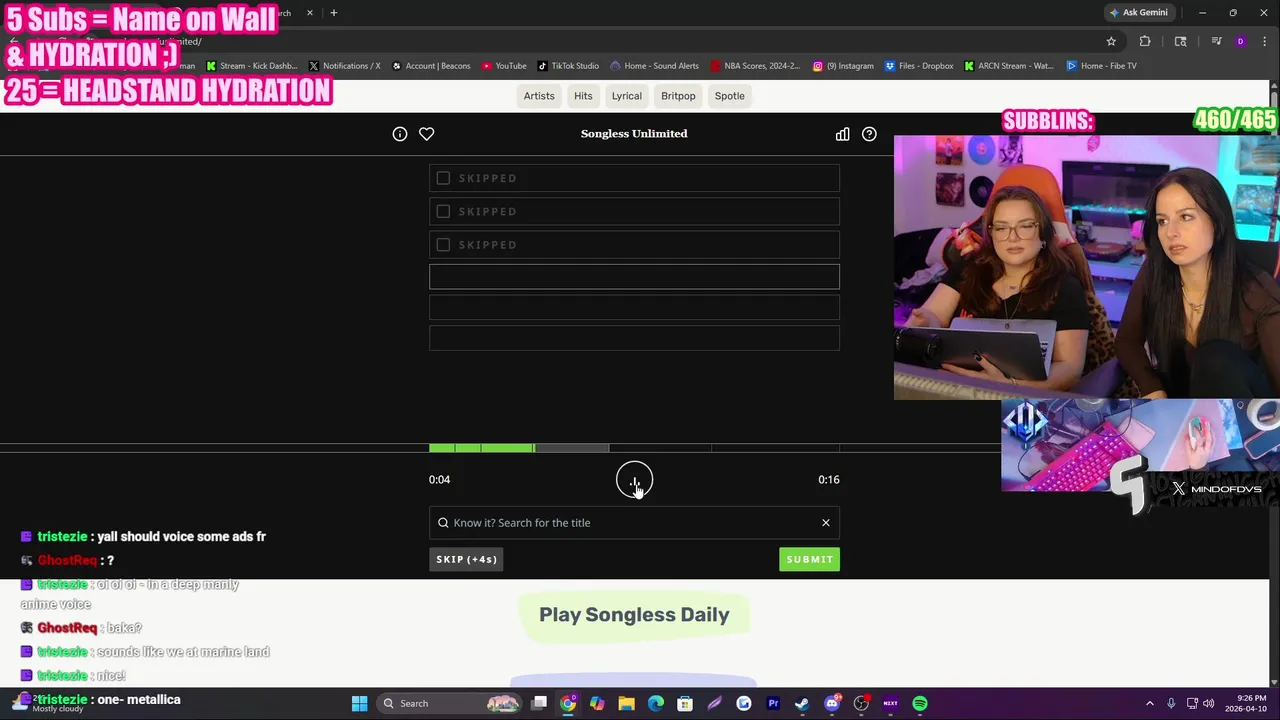
Task: Open File Explorer from taskbar
Action: pos(626,704)
